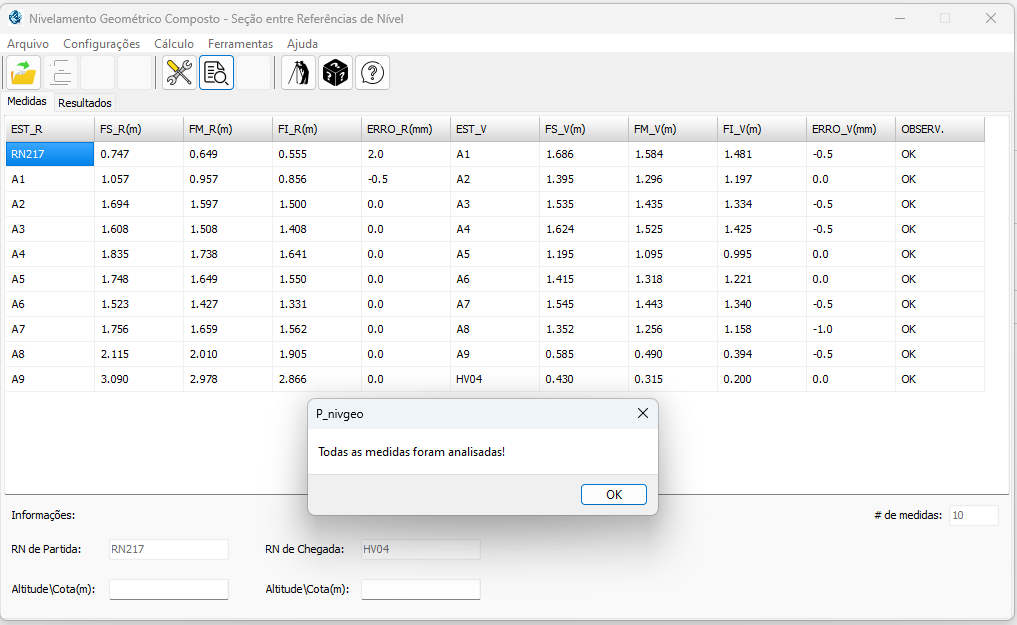Open the Ajuda menu
This screenshot has height=625, width=1017.
click(302, 43)
